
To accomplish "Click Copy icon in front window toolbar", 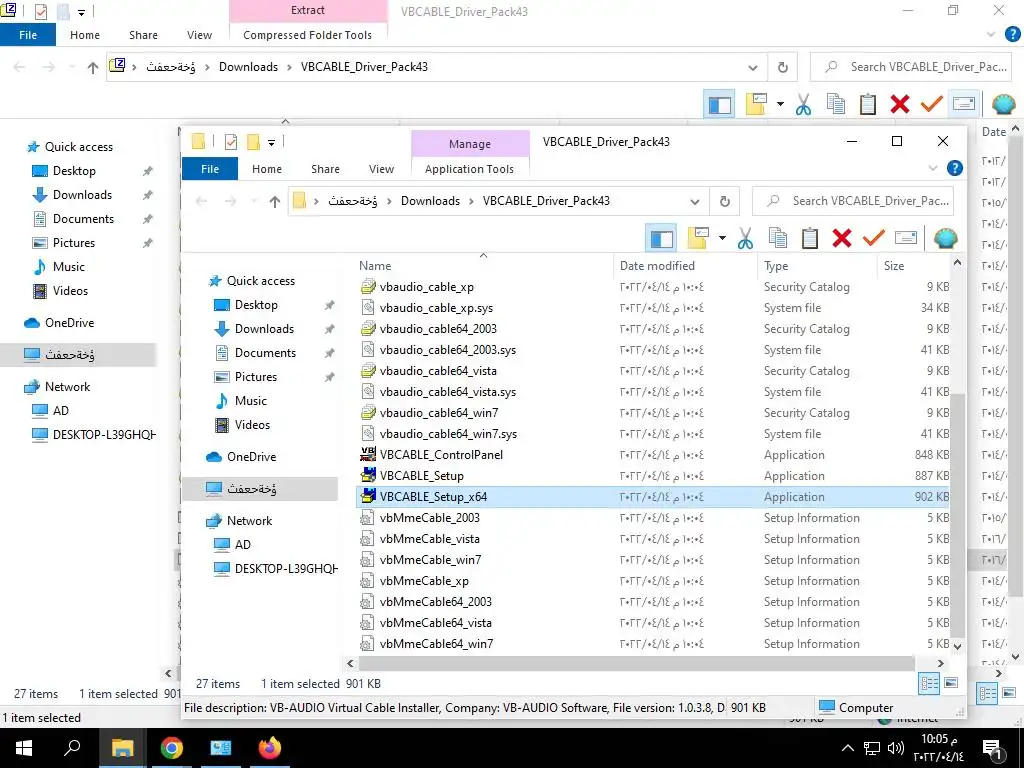I will click(778, 238).
